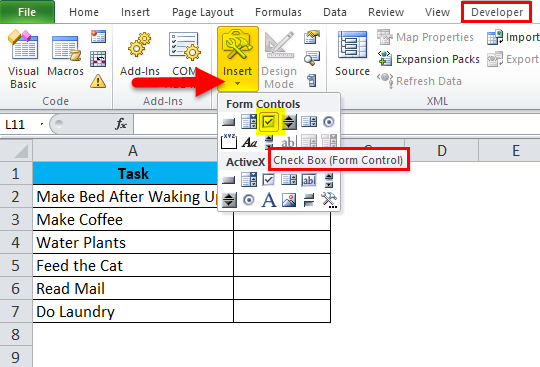Select the Make Coffee cell

click(x=133, y=219)
